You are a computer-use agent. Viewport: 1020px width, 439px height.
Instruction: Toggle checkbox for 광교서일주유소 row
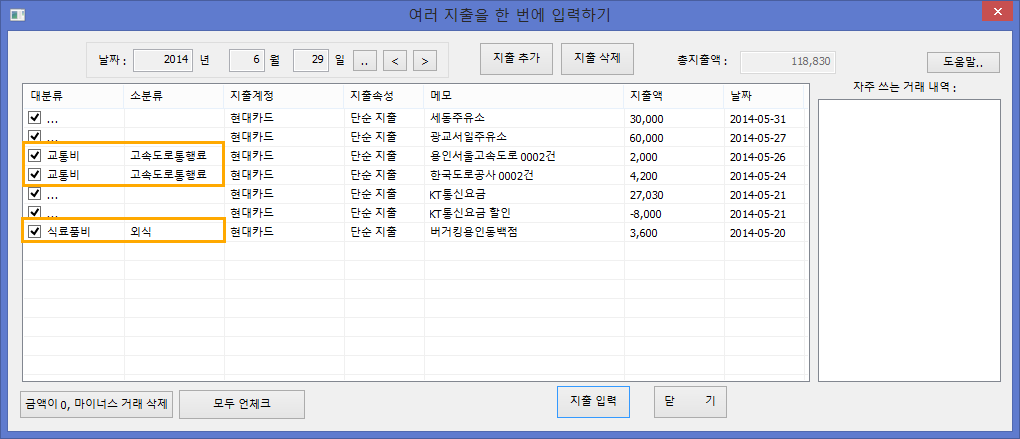[35, 137]
